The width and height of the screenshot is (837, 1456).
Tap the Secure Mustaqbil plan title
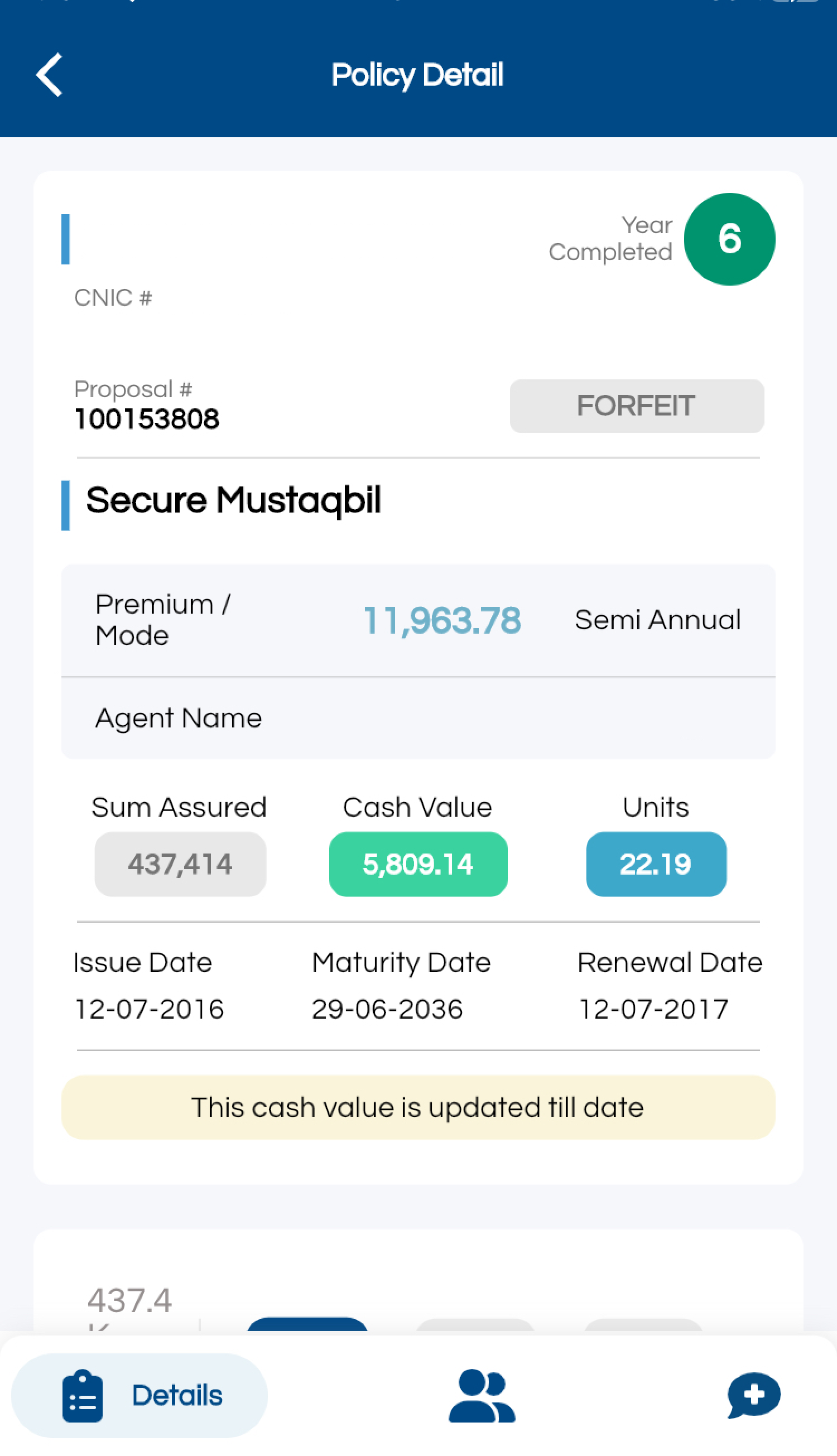click(233, 500)
